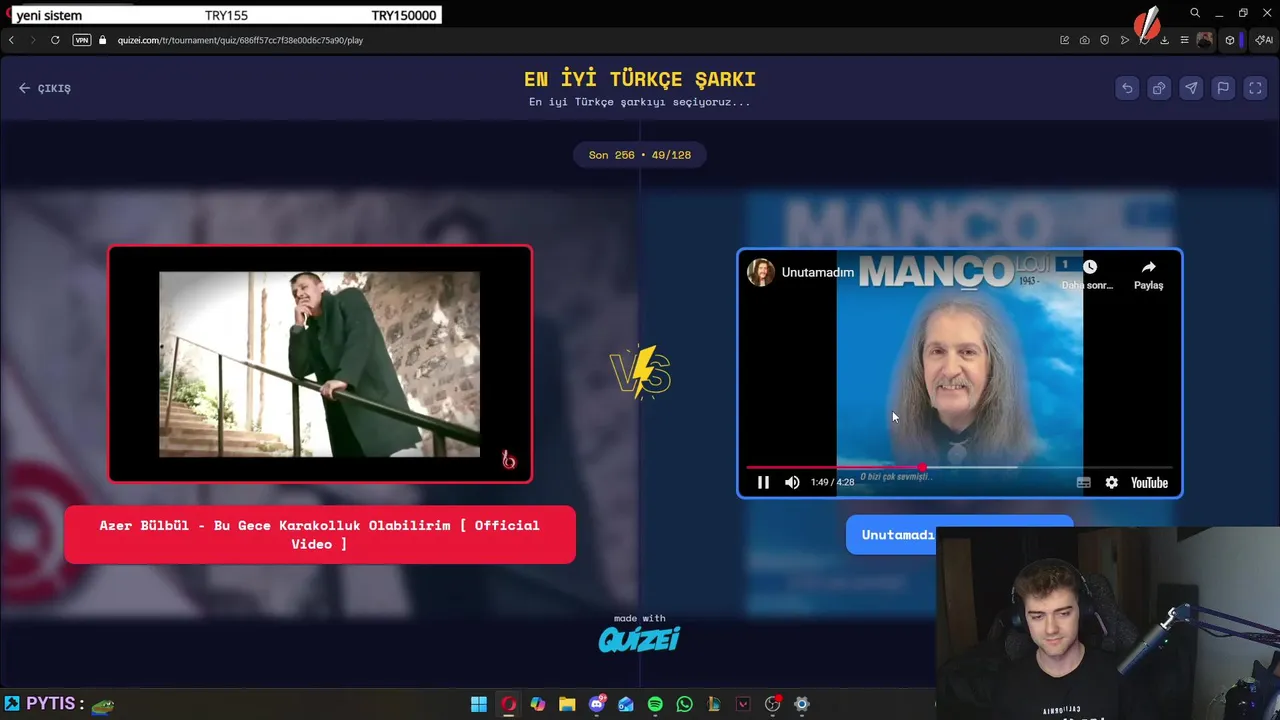
Task: Open the easy setup sliders icon
Action: (x=1184, y=40)
